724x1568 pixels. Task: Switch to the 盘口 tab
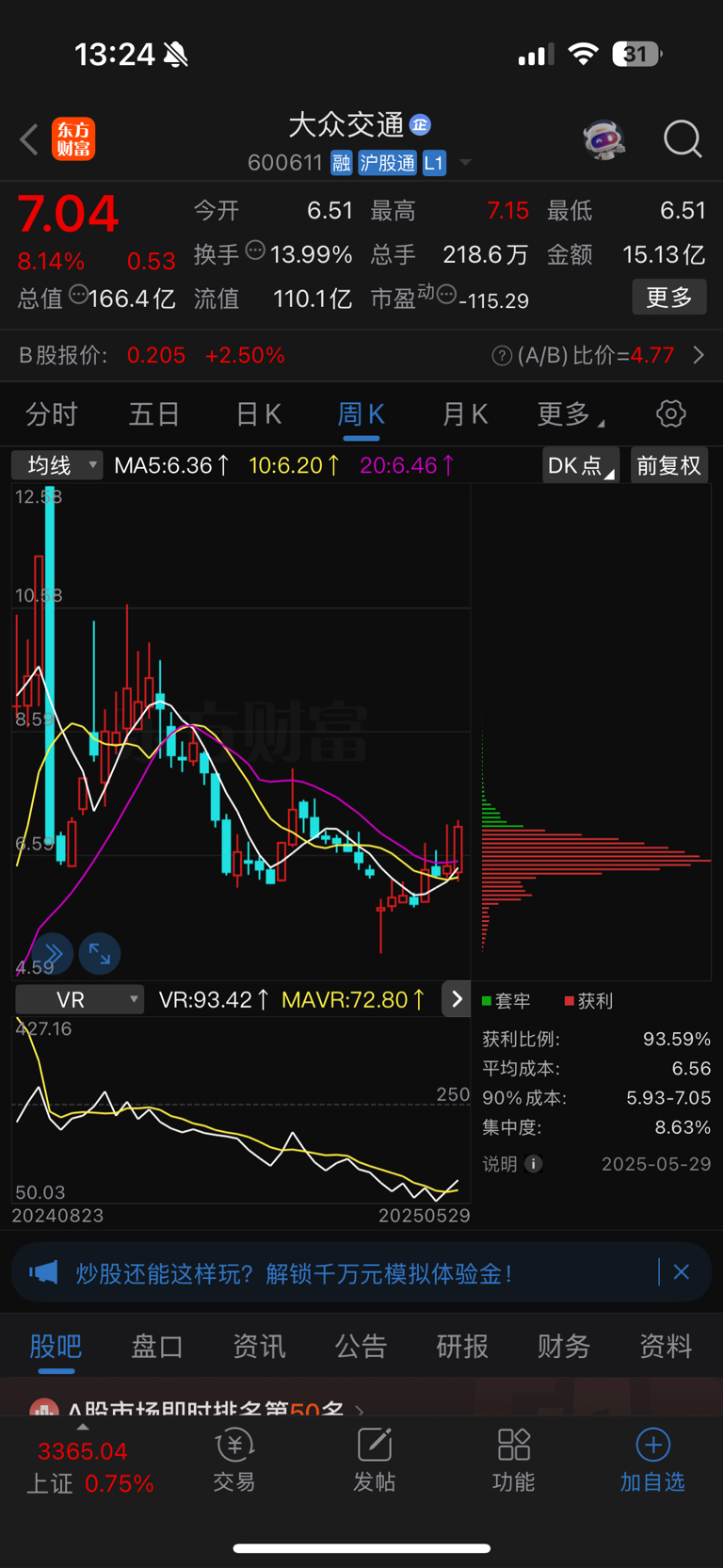(x=157, y=1347)
